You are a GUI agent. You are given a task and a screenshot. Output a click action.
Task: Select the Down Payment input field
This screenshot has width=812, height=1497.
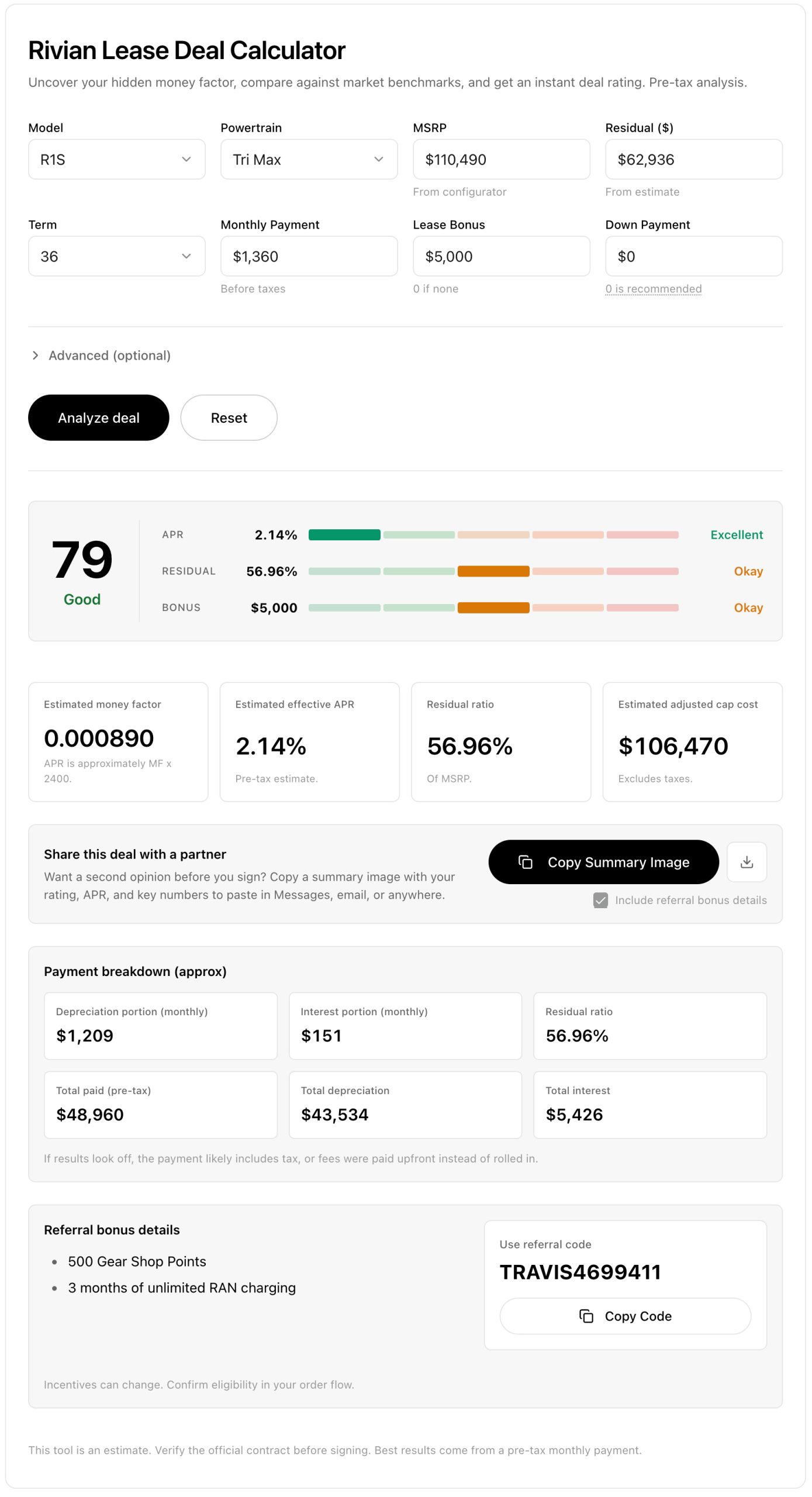tap(693, 256)
